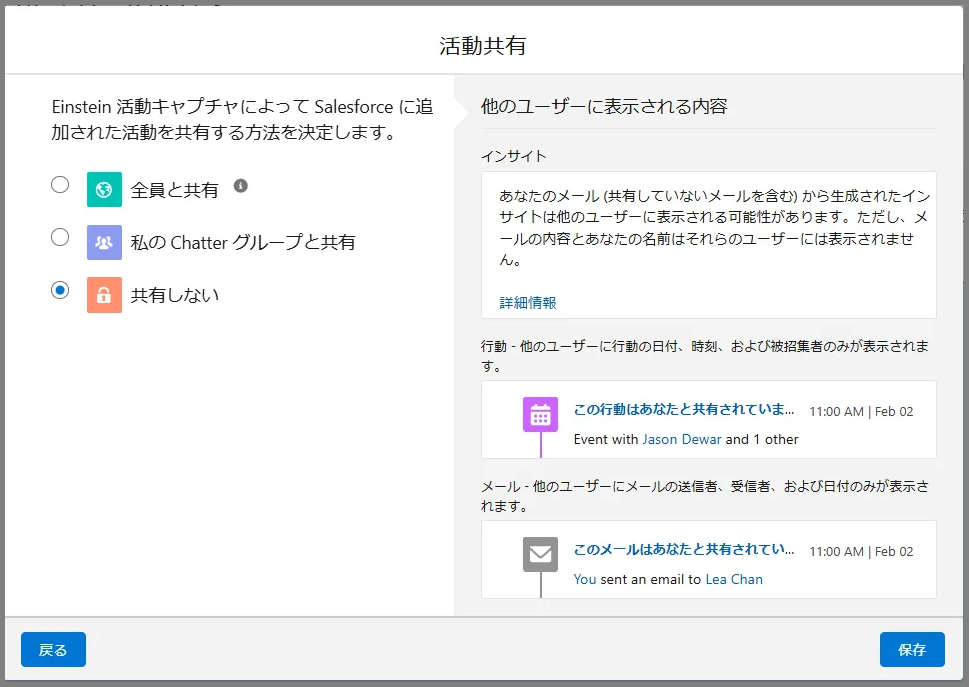
Task: Click the orange lock icon for 共有しない
Action: coord(104,295)
